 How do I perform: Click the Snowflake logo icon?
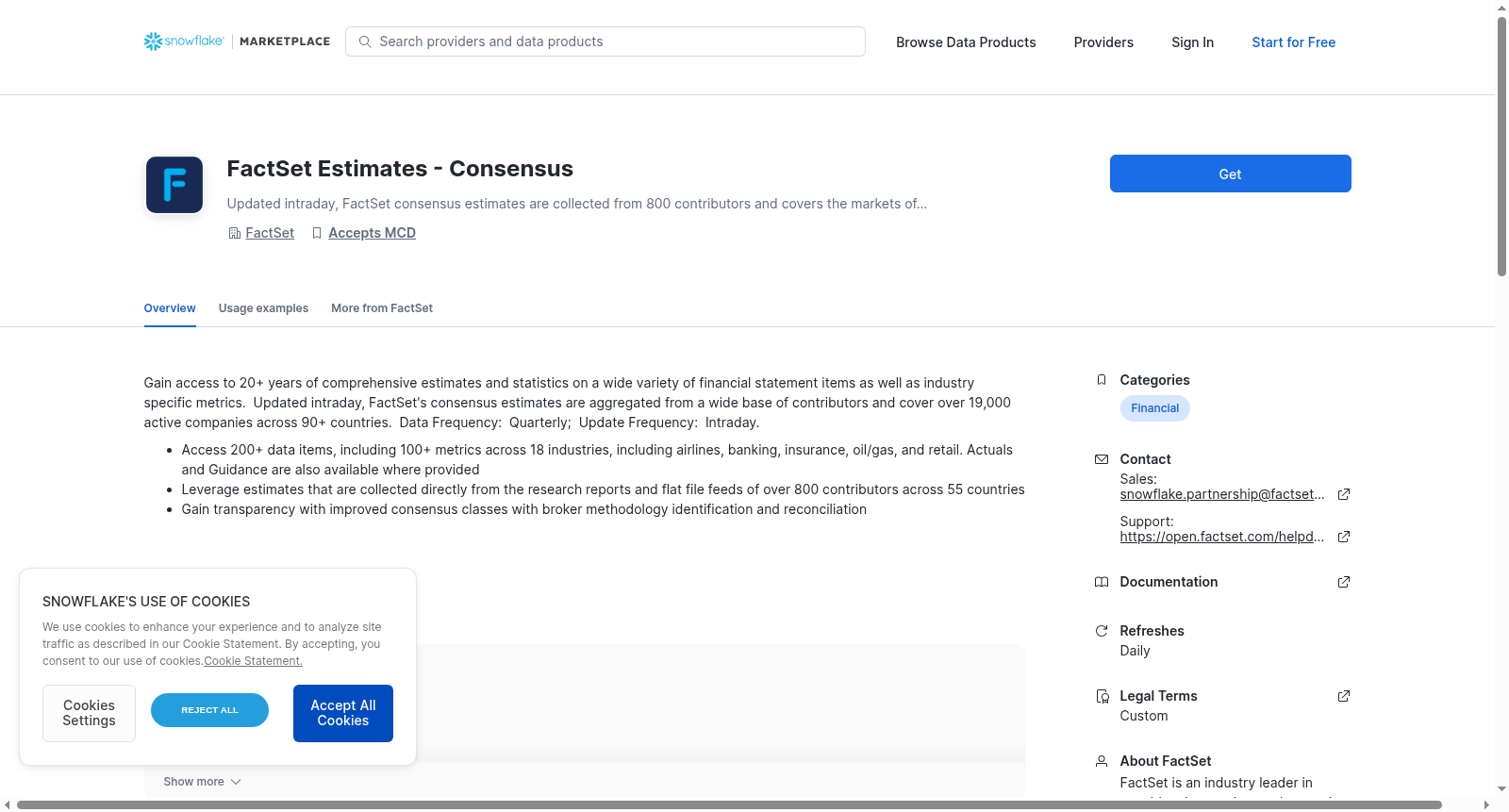(x=153, y=41)
